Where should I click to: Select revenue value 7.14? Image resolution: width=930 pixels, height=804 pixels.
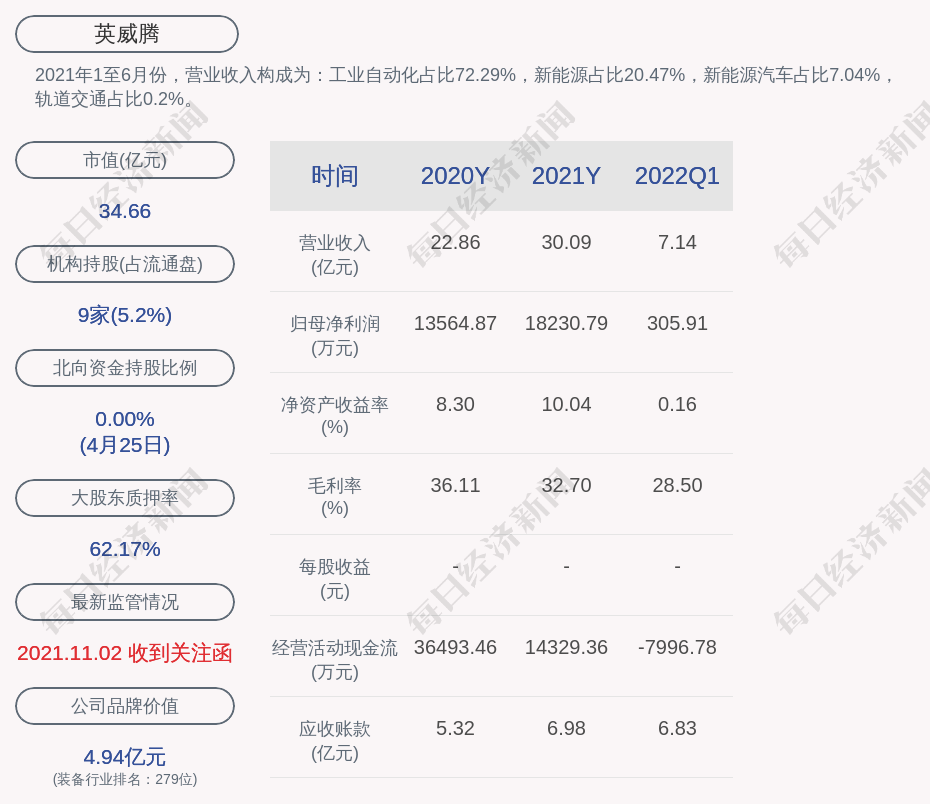(x=677, y=243)
